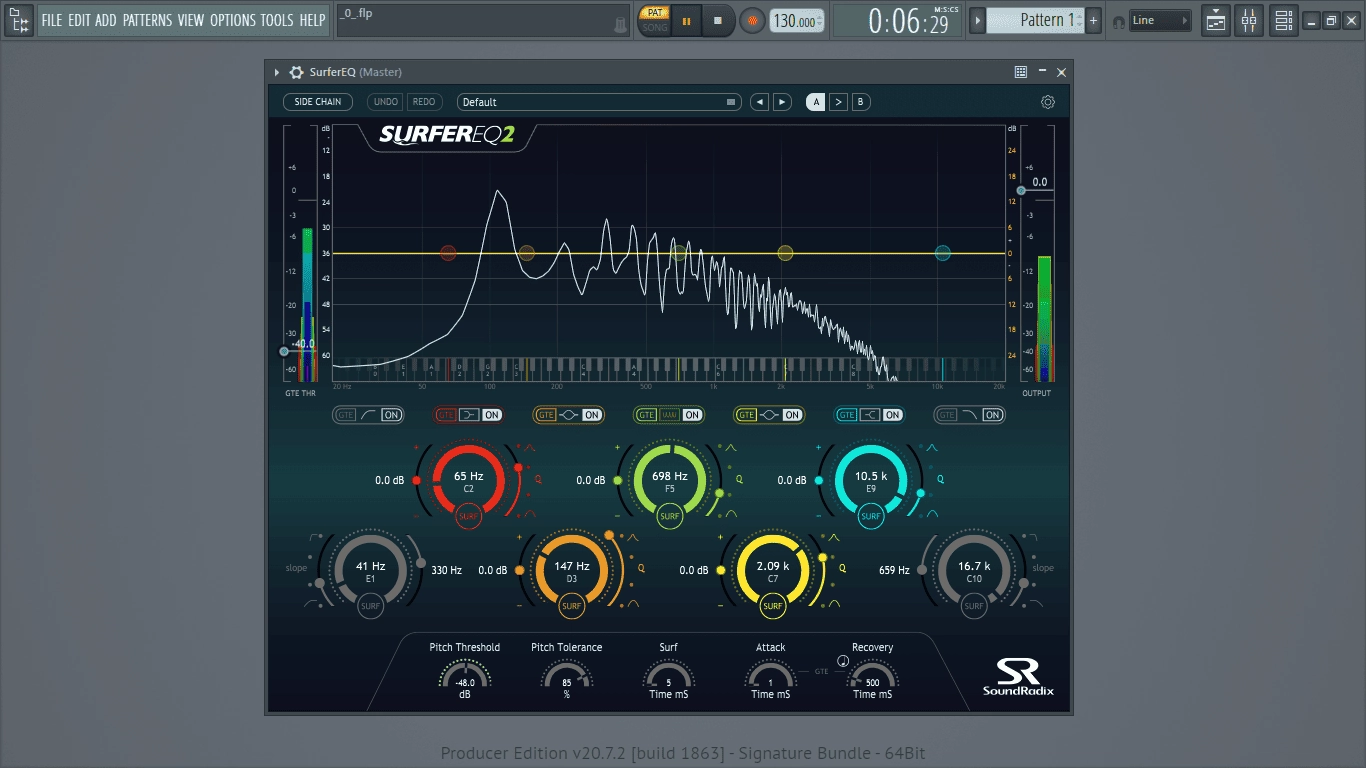Enable GTE on the red band
The width and height of the screenshot is (1366, 768).
[446, 415]
